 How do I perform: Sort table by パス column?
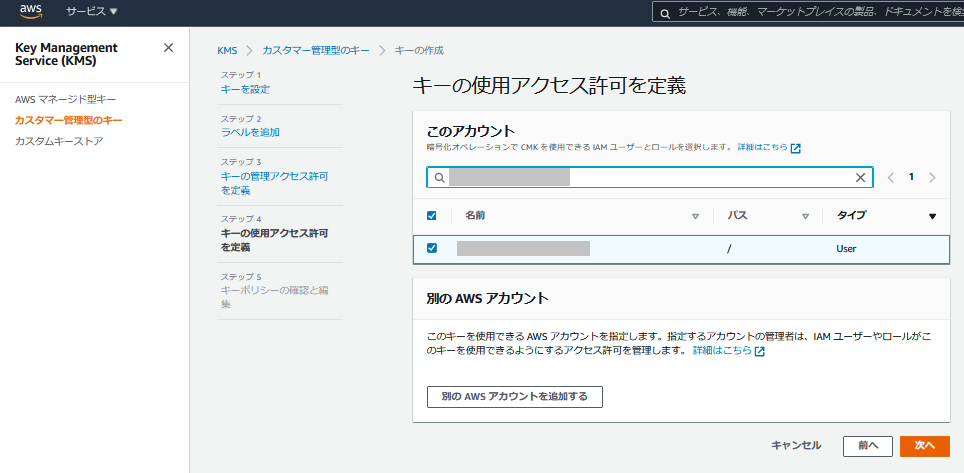click(x=805, y=216)
